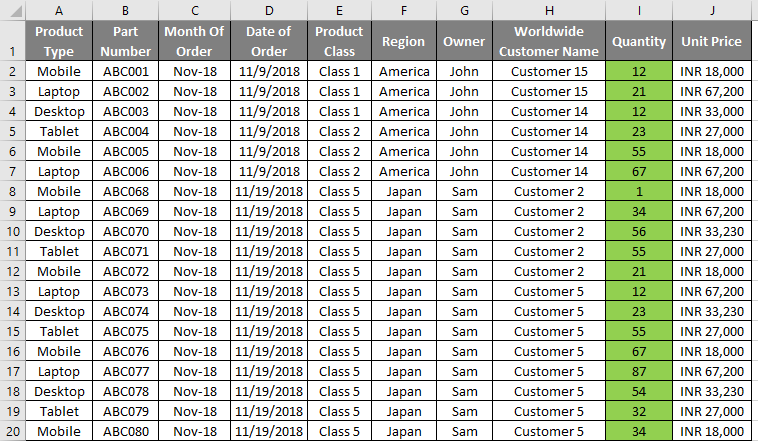
Task: Select column I header
Action: tap(639, 10)
